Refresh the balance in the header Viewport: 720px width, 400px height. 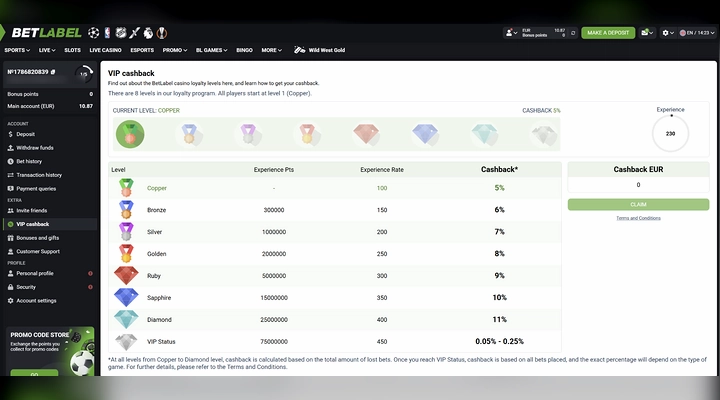point(573,33)
